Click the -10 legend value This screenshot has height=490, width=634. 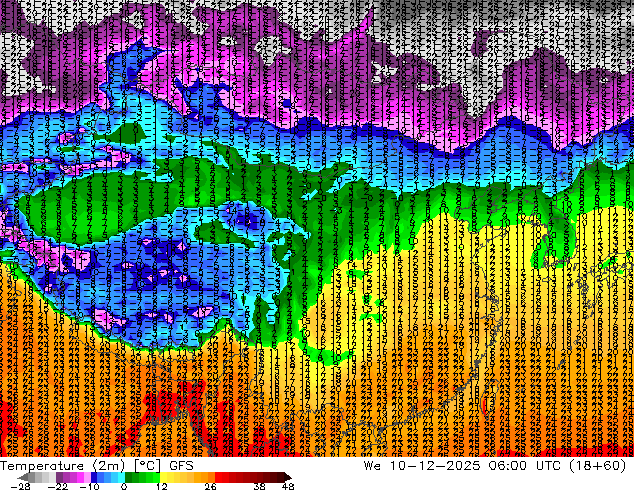(x=89, y=486)
